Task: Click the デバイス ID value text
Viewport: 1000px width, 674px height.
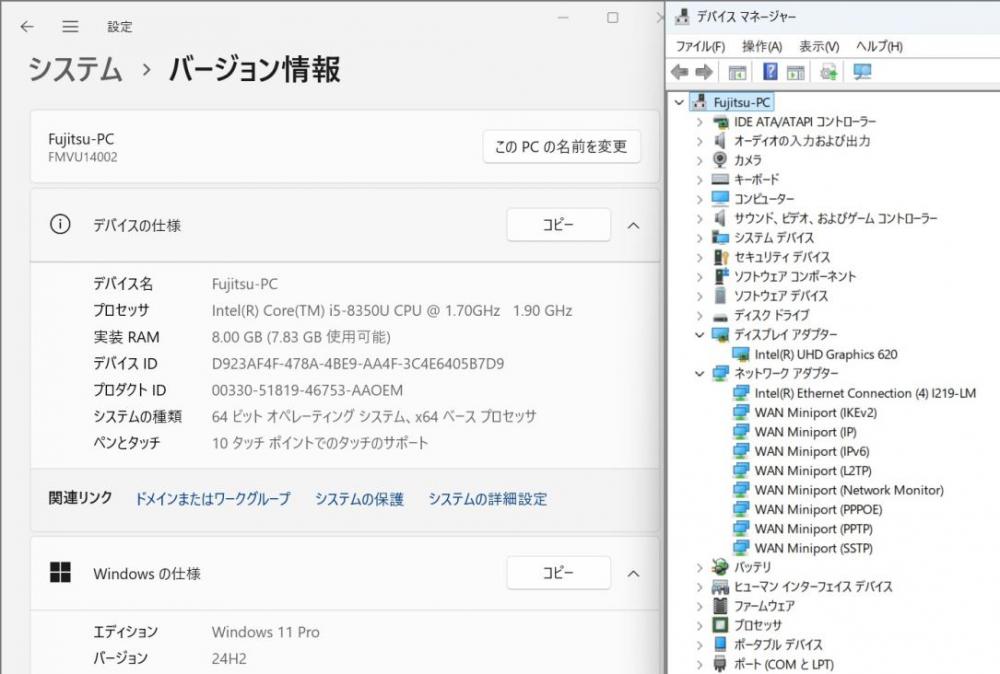Action: (x=358, y=363)
